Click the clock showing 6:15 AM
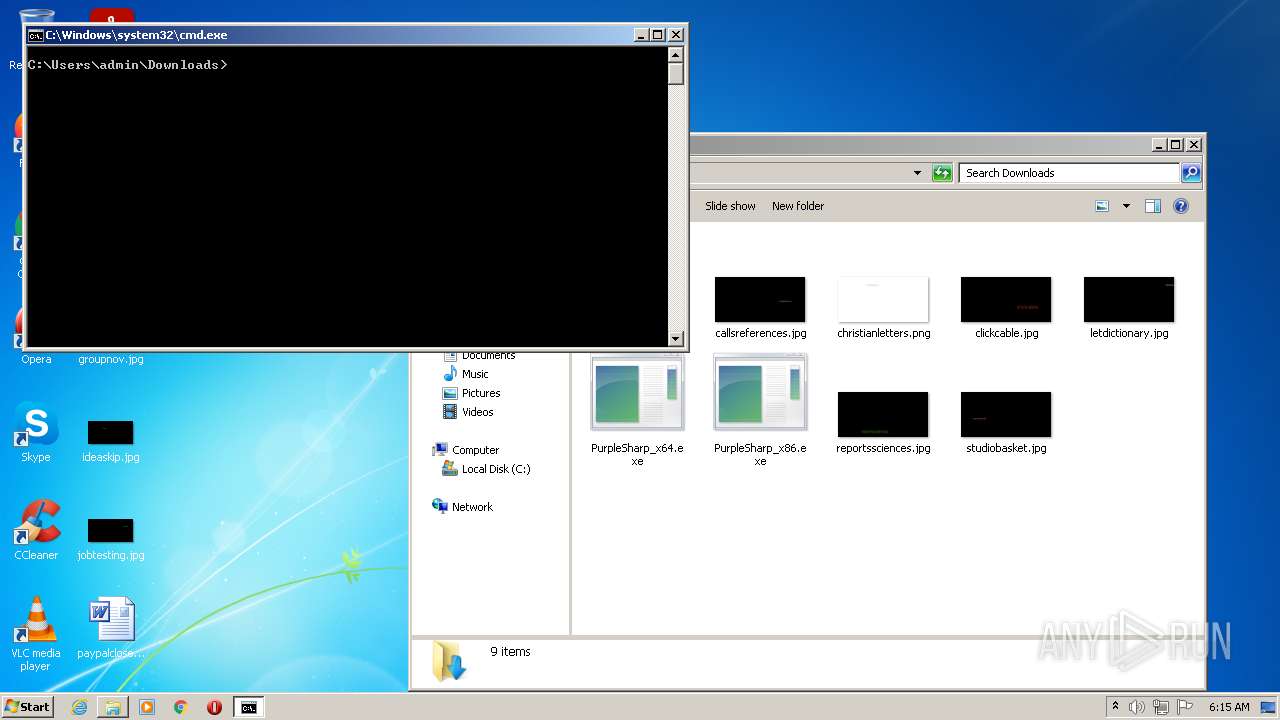The image size is (1280, 720). pyautogui.click(x=1229, y=707)
